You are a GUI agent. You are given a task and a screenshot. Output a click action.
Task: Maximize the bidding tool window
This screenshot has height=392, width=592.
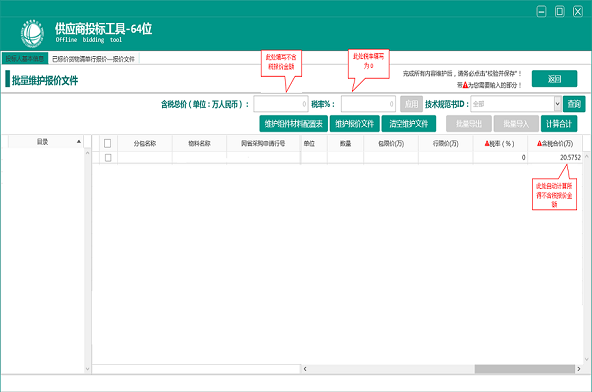560,12
